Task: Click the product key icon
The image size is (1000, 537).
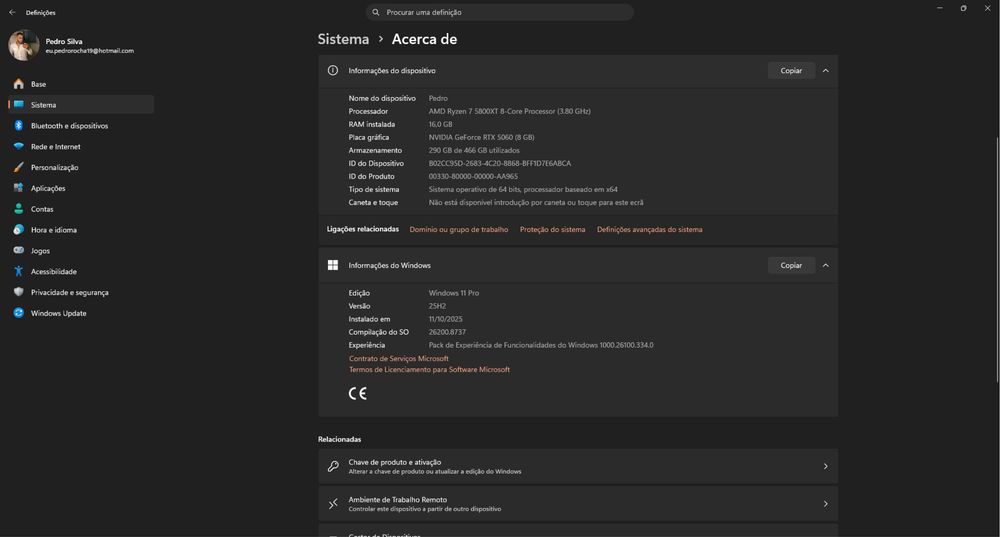Action: [333, 466]
